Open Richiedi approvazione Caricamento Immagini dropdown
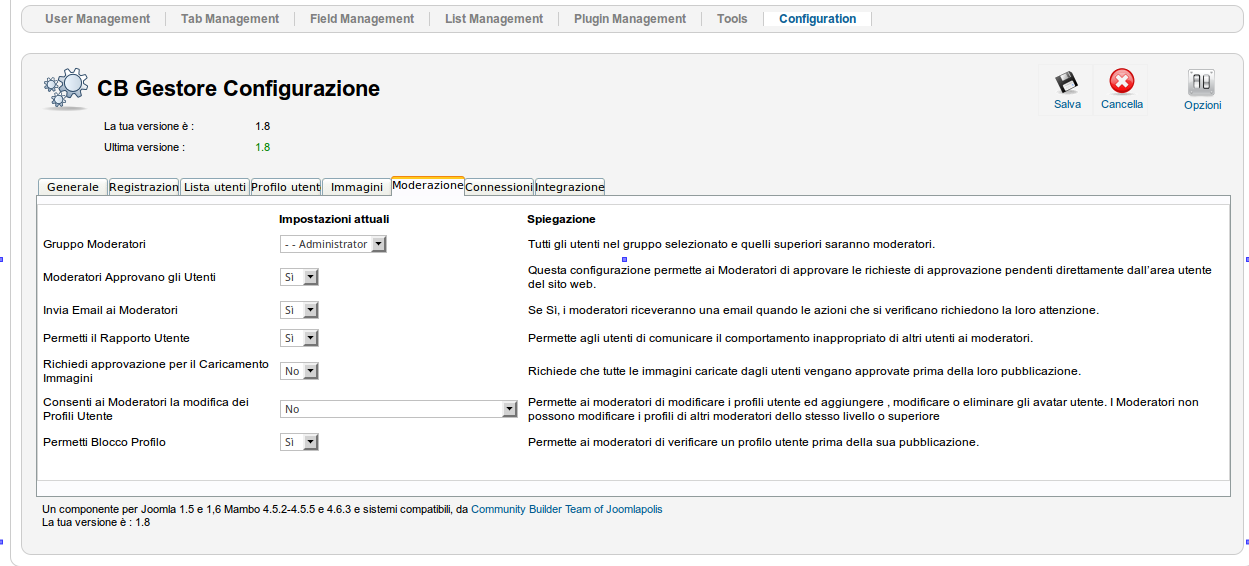Screen dimensions: 1249x566 tap(299, 372)
